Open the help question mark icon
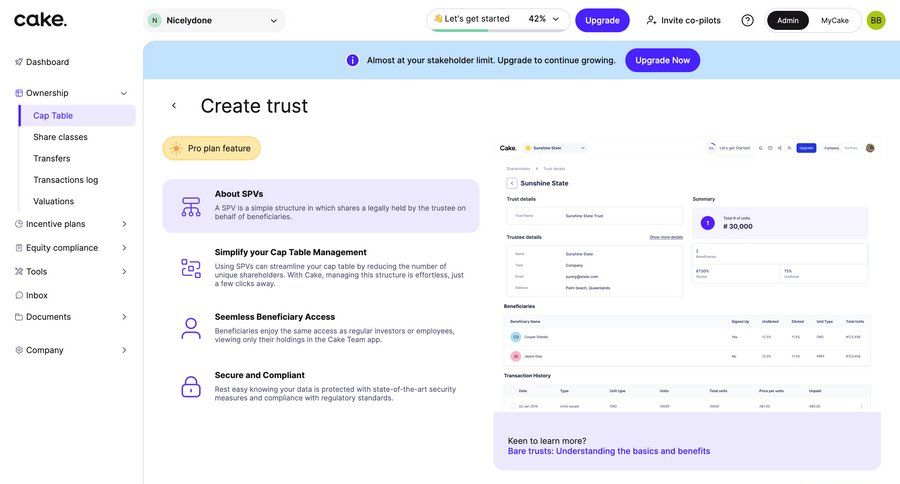The width and height of the screenshot is (900, 484). coord(747,20)
